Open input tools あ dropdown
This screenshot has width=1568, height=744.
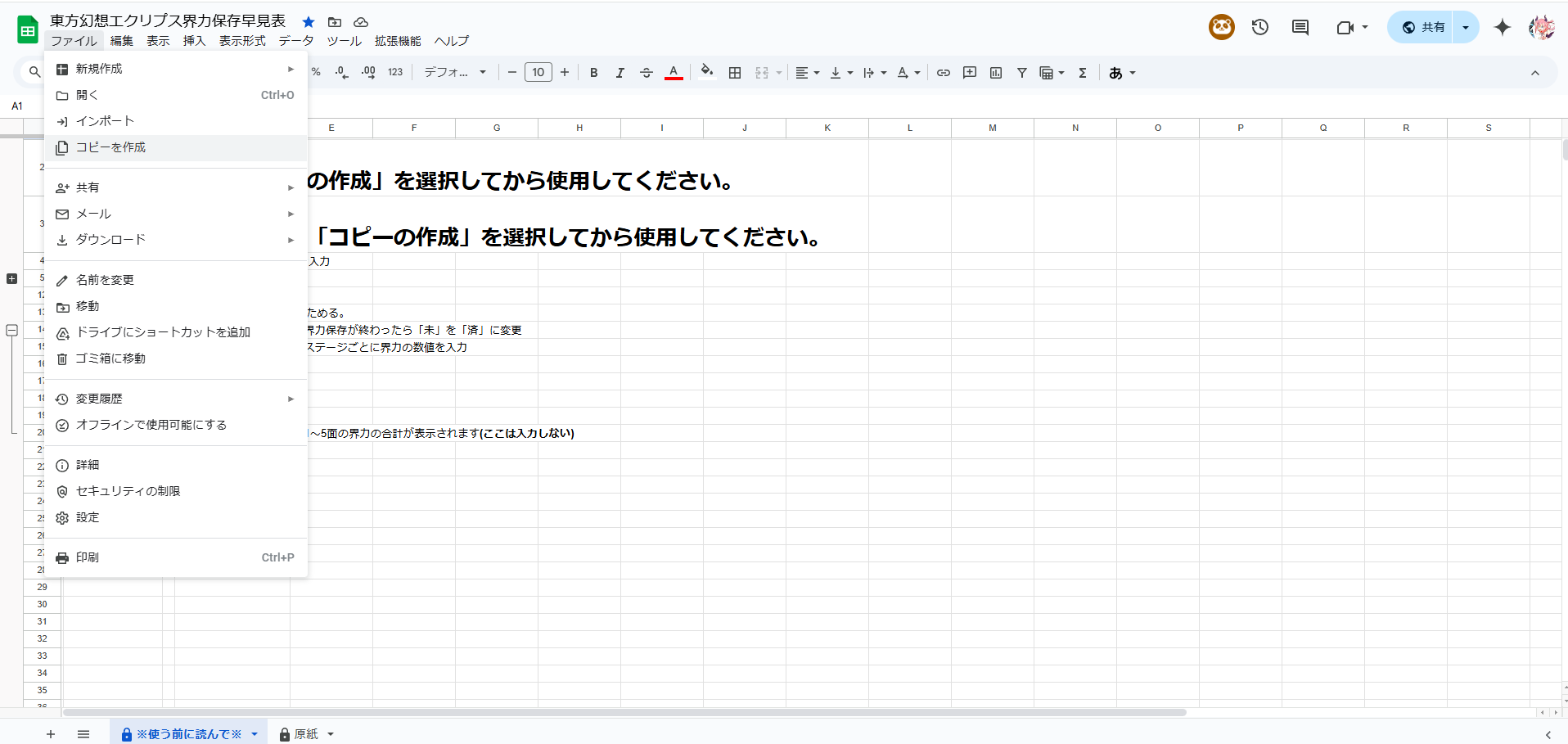[1122, 73]
